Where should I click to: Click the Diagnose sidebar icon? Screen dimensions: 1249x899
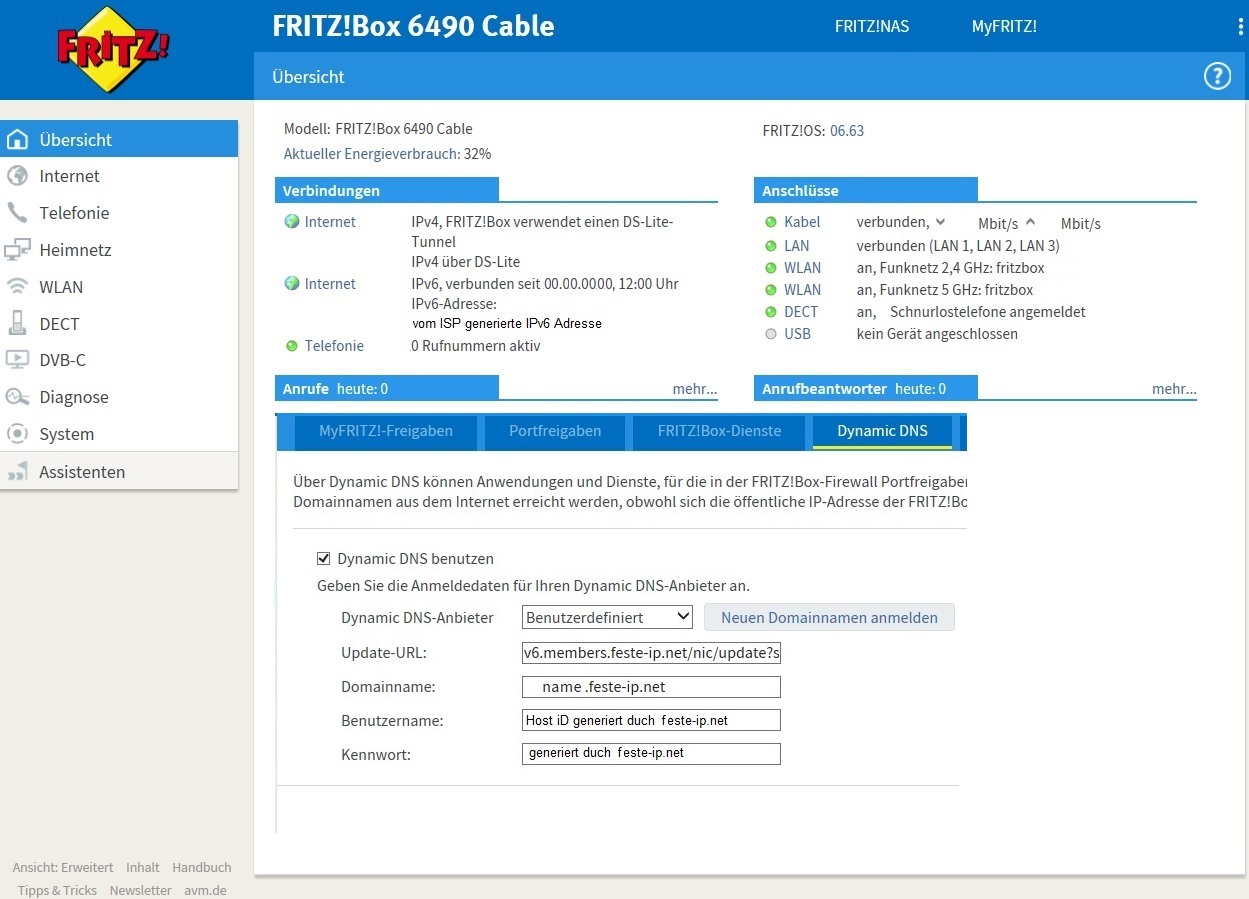pos(17,397)
